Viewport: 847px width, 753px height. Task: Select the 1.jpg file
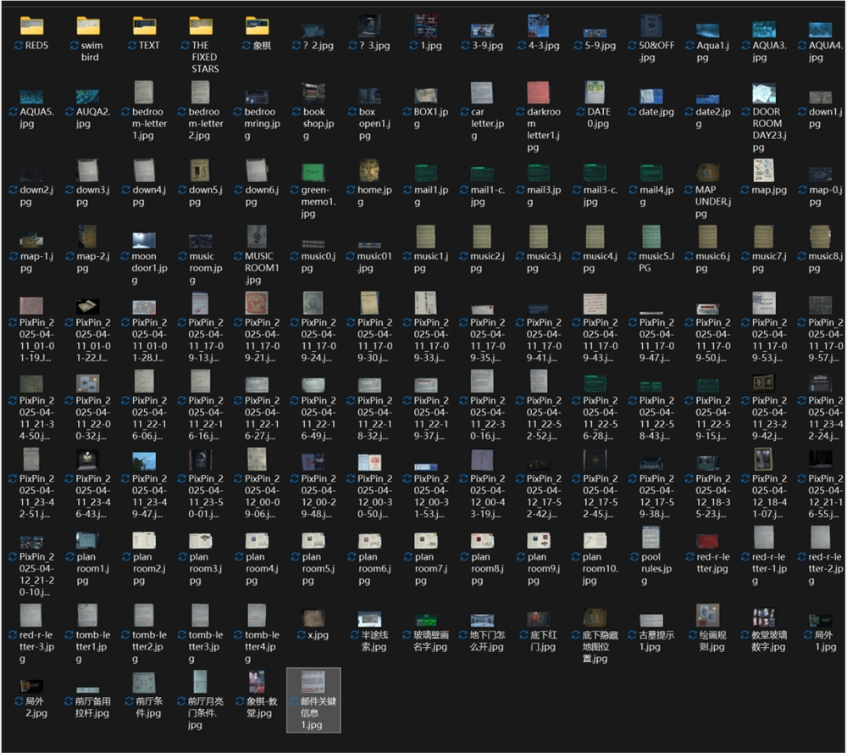pyautogui.click(x=426, y=33)
